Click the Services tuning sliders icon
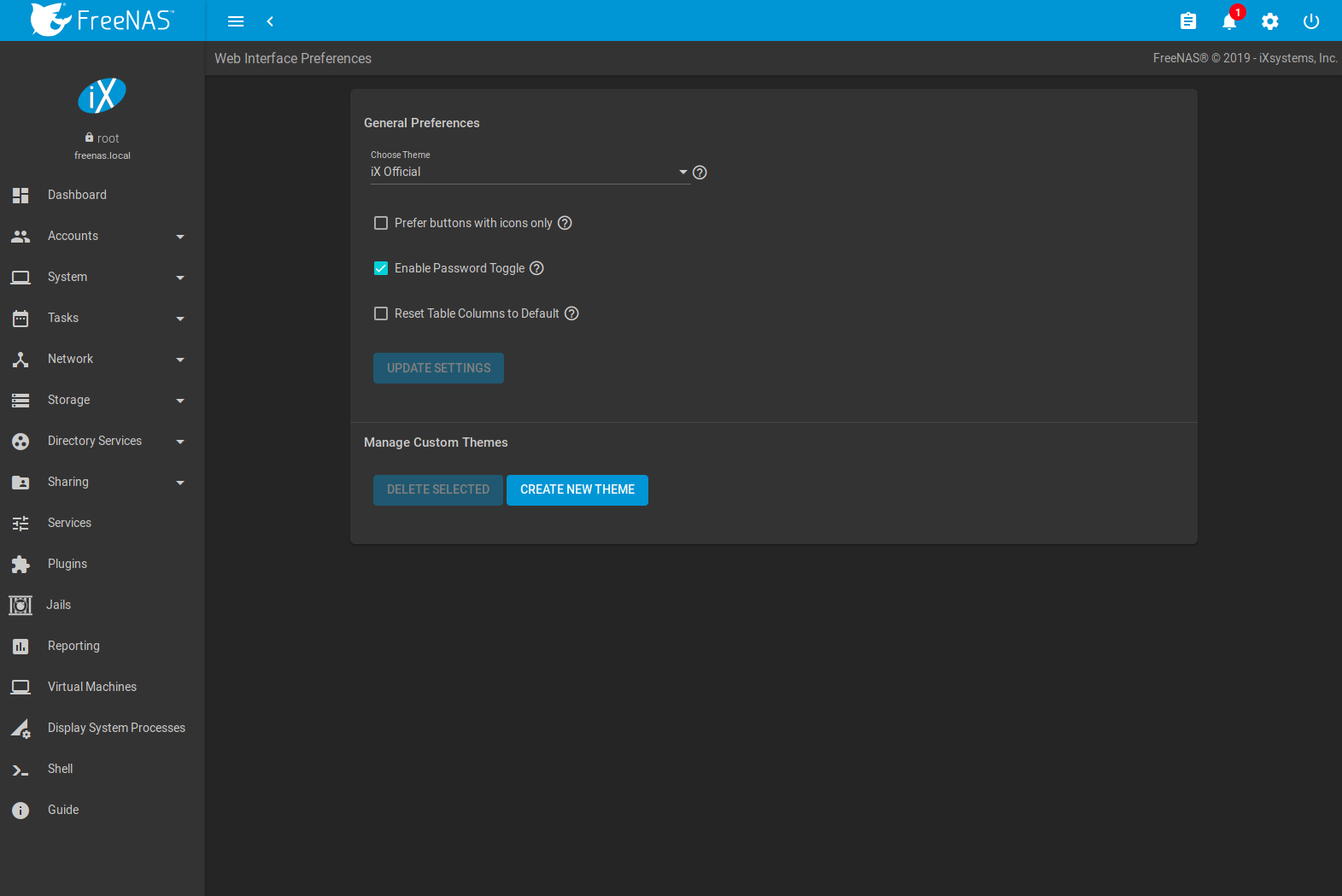This screenshot has height=896, width=1342. [x=21, y=523]
